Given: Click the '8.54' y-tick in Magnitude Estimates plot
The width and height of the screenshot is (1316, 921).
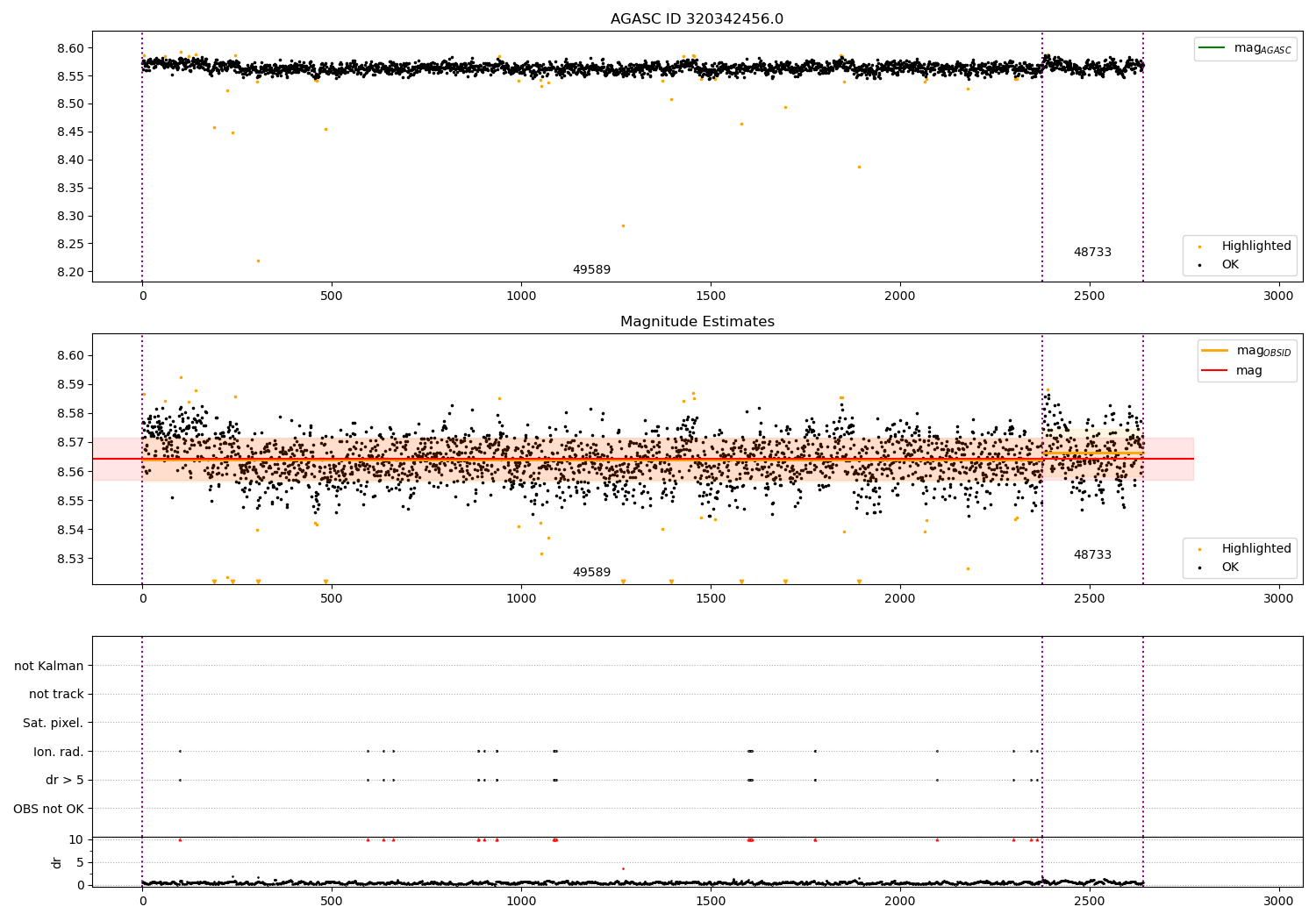Looking at the screenshot, I should pyautogui.click(x=70, y=531).
